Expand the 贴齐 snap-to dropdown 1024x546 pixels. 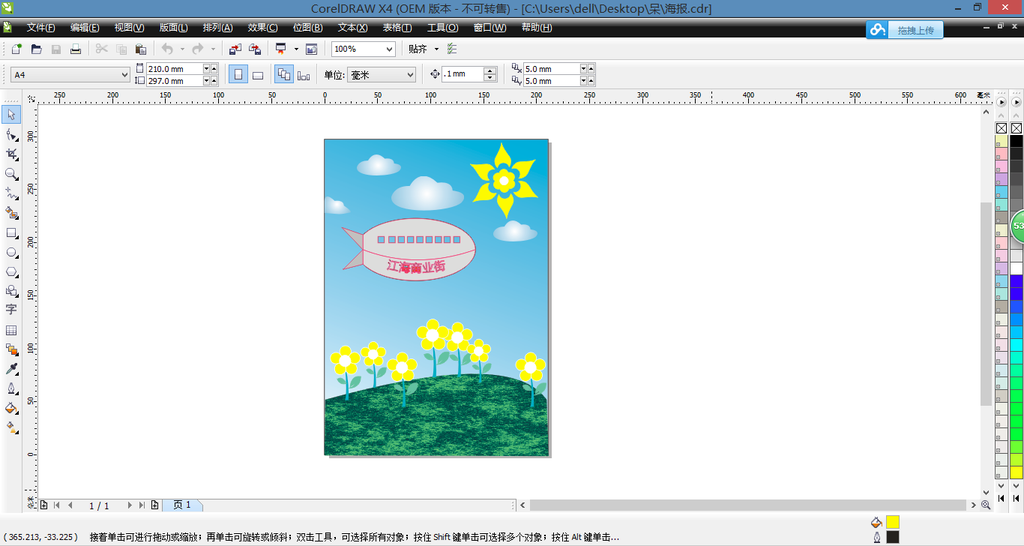437,49
